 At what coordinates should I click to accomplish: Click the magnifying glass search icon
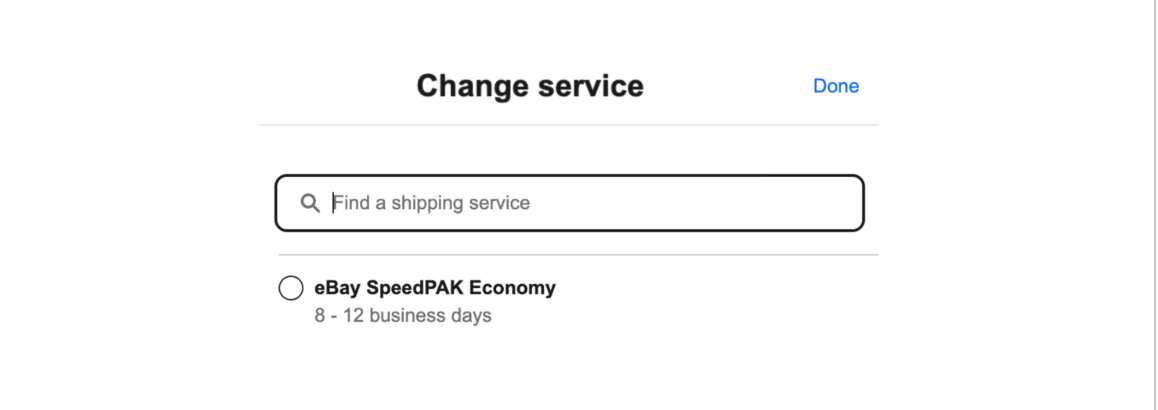pyautogui.click(x=310, y=203)
